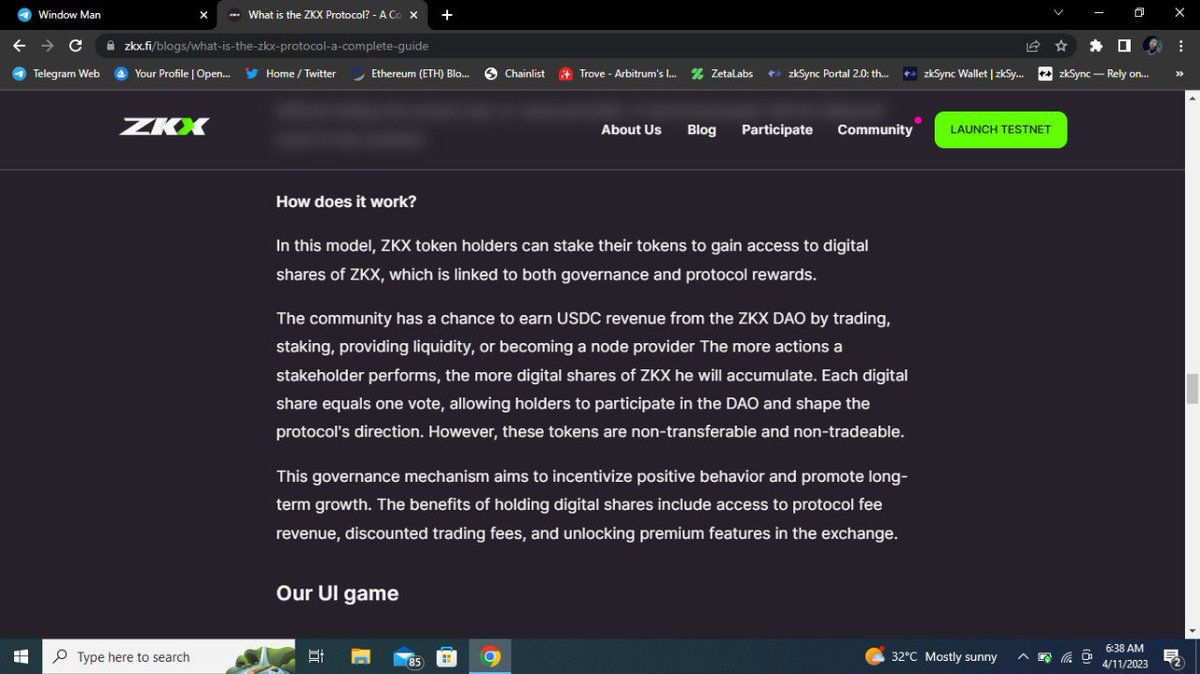Click the LAUNCH TESTNET button
1200x674 pixels.
point(1000,130)
